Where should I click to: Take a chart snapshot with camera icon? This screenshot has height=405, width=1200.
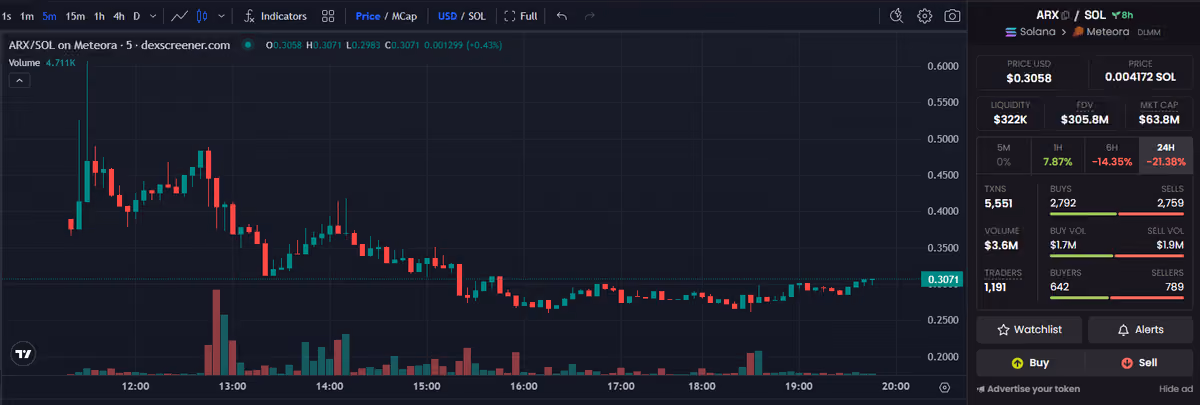[953, 16]
